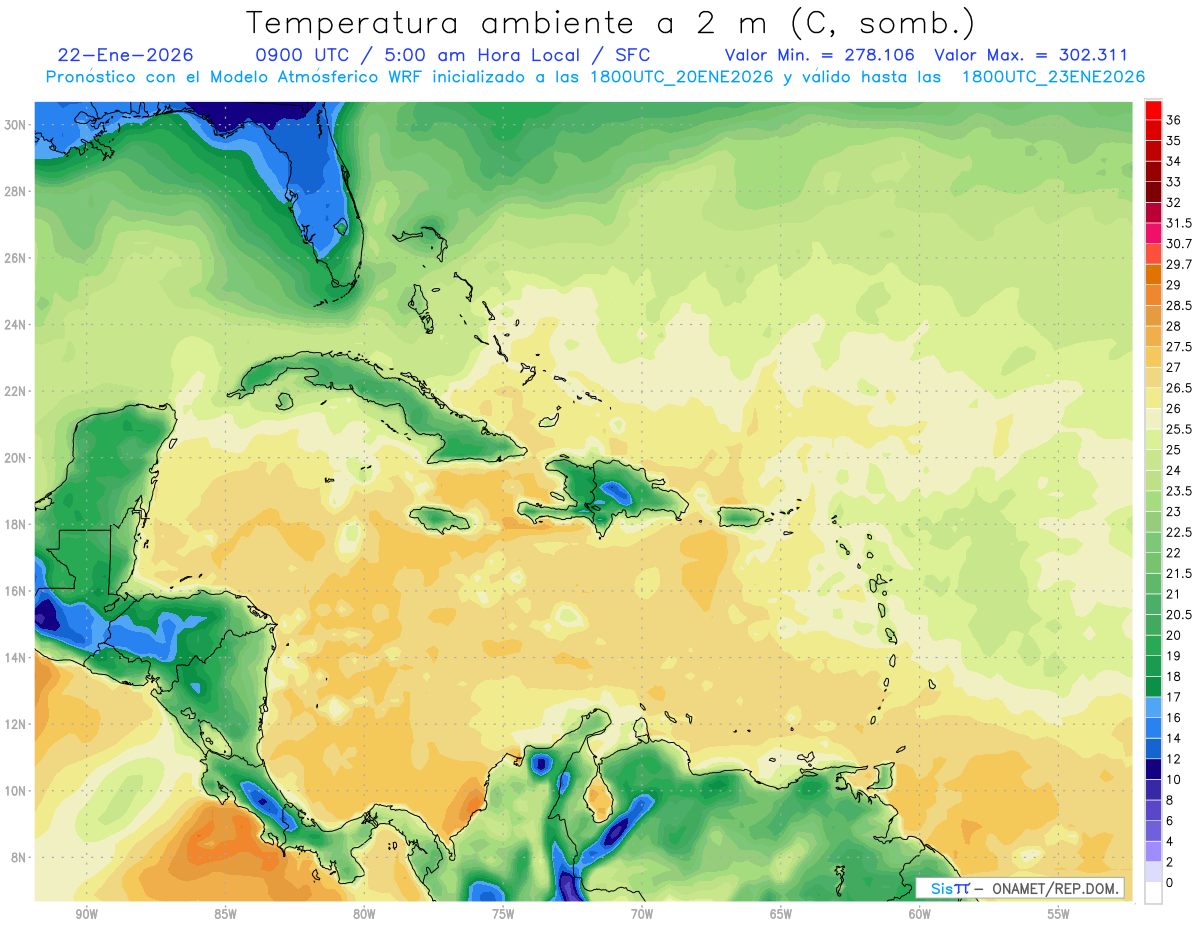Click the 19 label in the color legend
The height and width of the screenshot is (927, 1200).
pos(1174,656)
